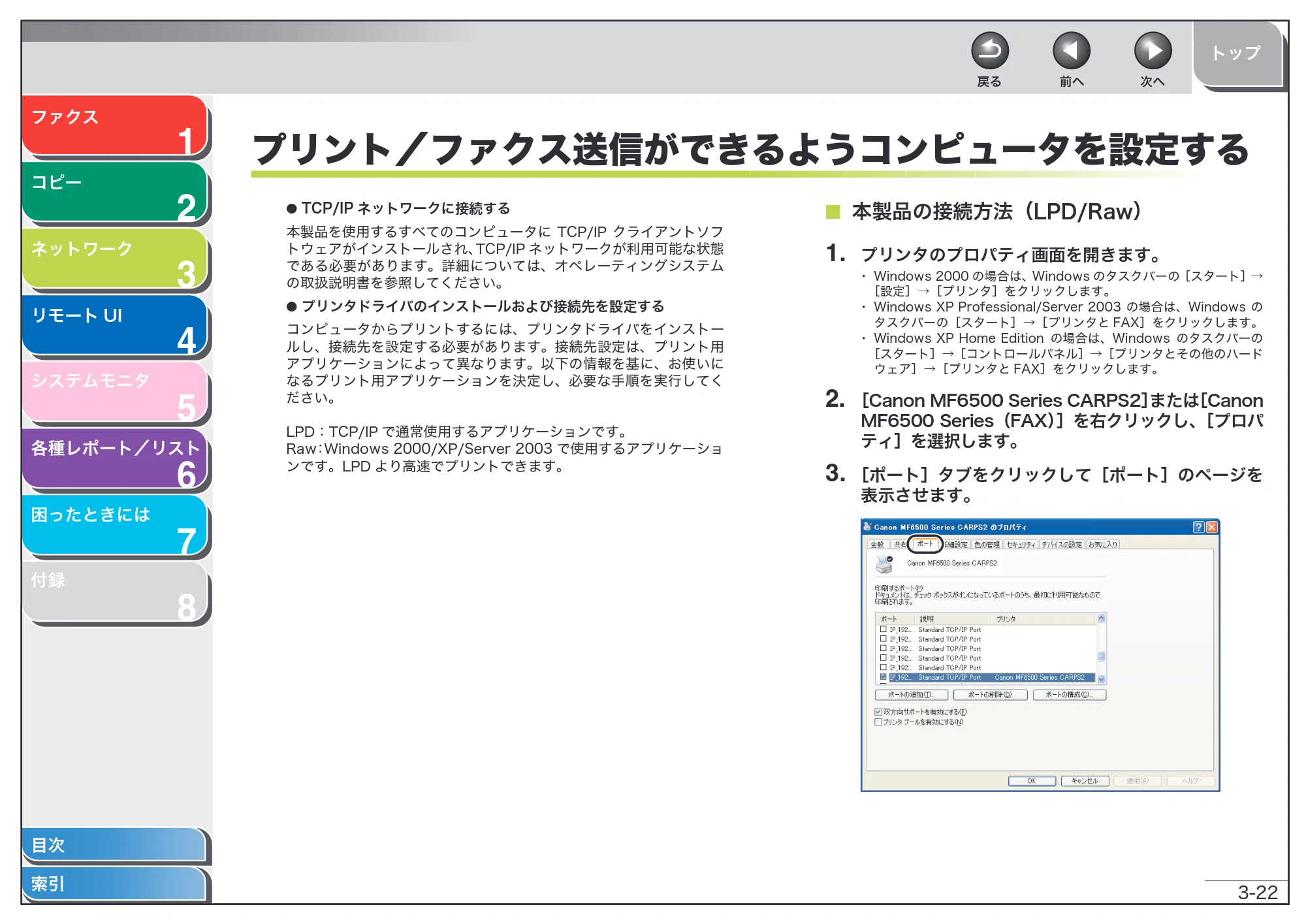Click the キャンセル button
The height and width of the screenshot is (924, 1306).
[1085, 781]
